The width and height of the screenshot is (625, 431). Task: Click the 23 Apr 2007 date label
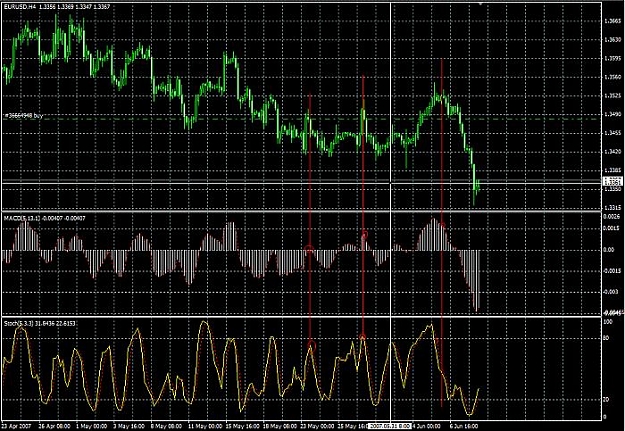coord(15,426)
